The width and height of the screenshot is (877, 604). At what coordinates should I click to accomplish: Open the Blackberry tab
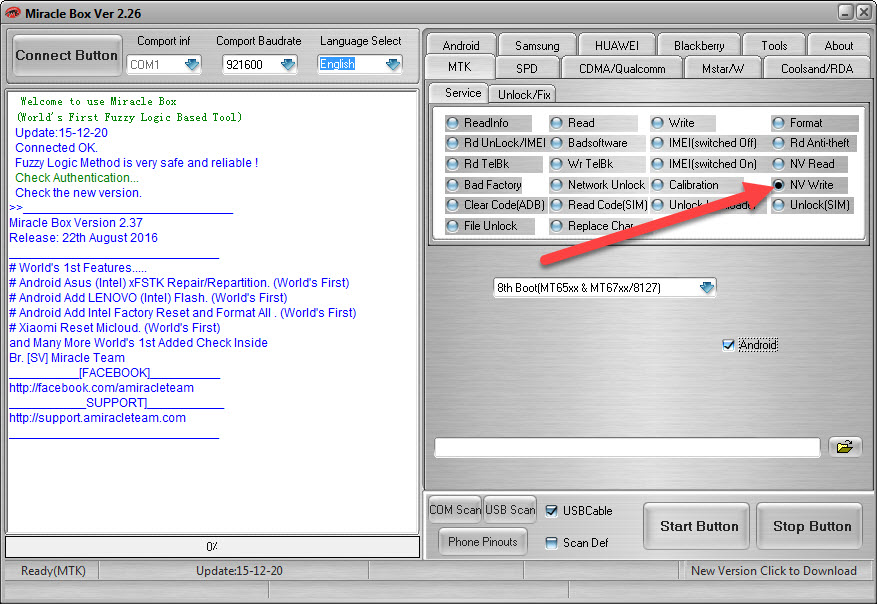pos(699,46)
